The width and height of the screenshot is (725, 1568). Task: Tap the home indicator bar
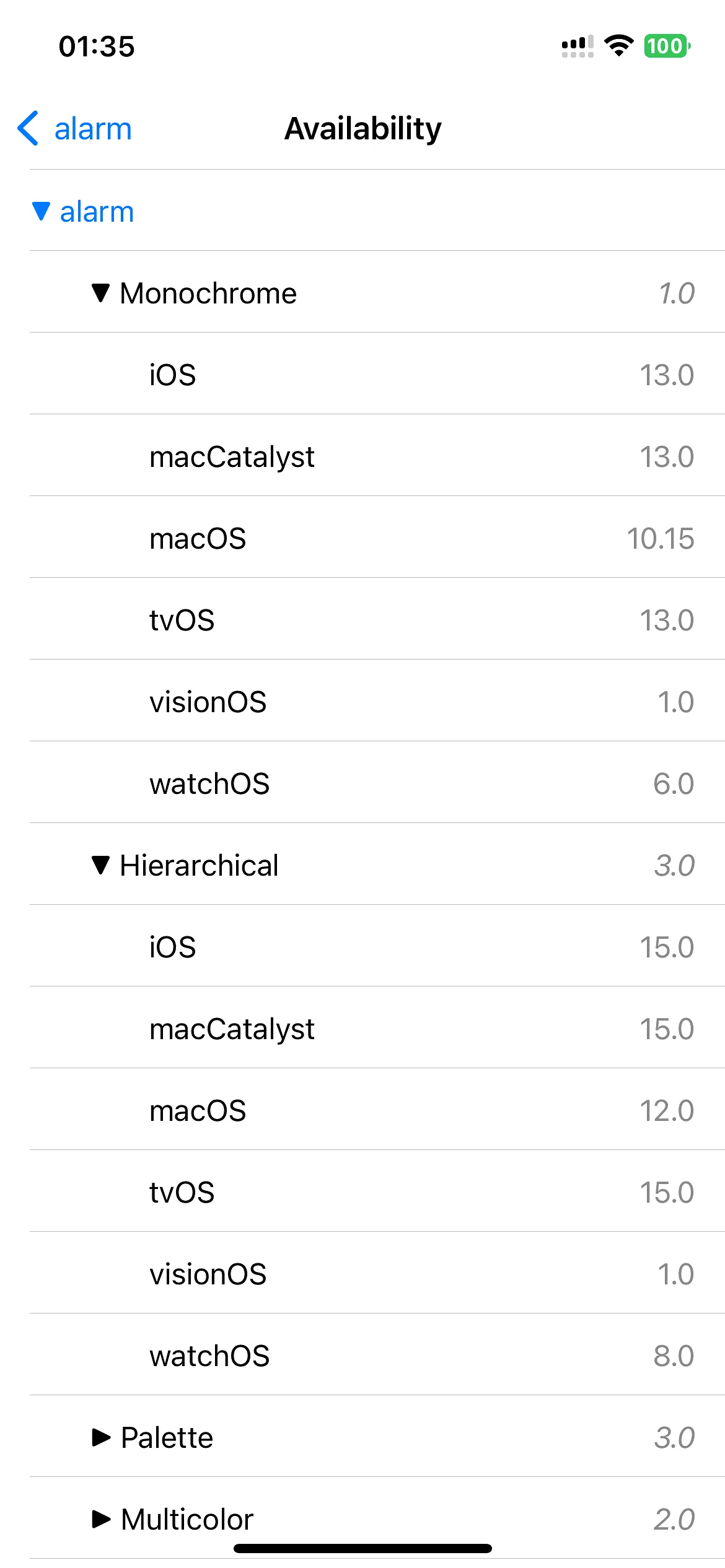[x=362, y=1548]
